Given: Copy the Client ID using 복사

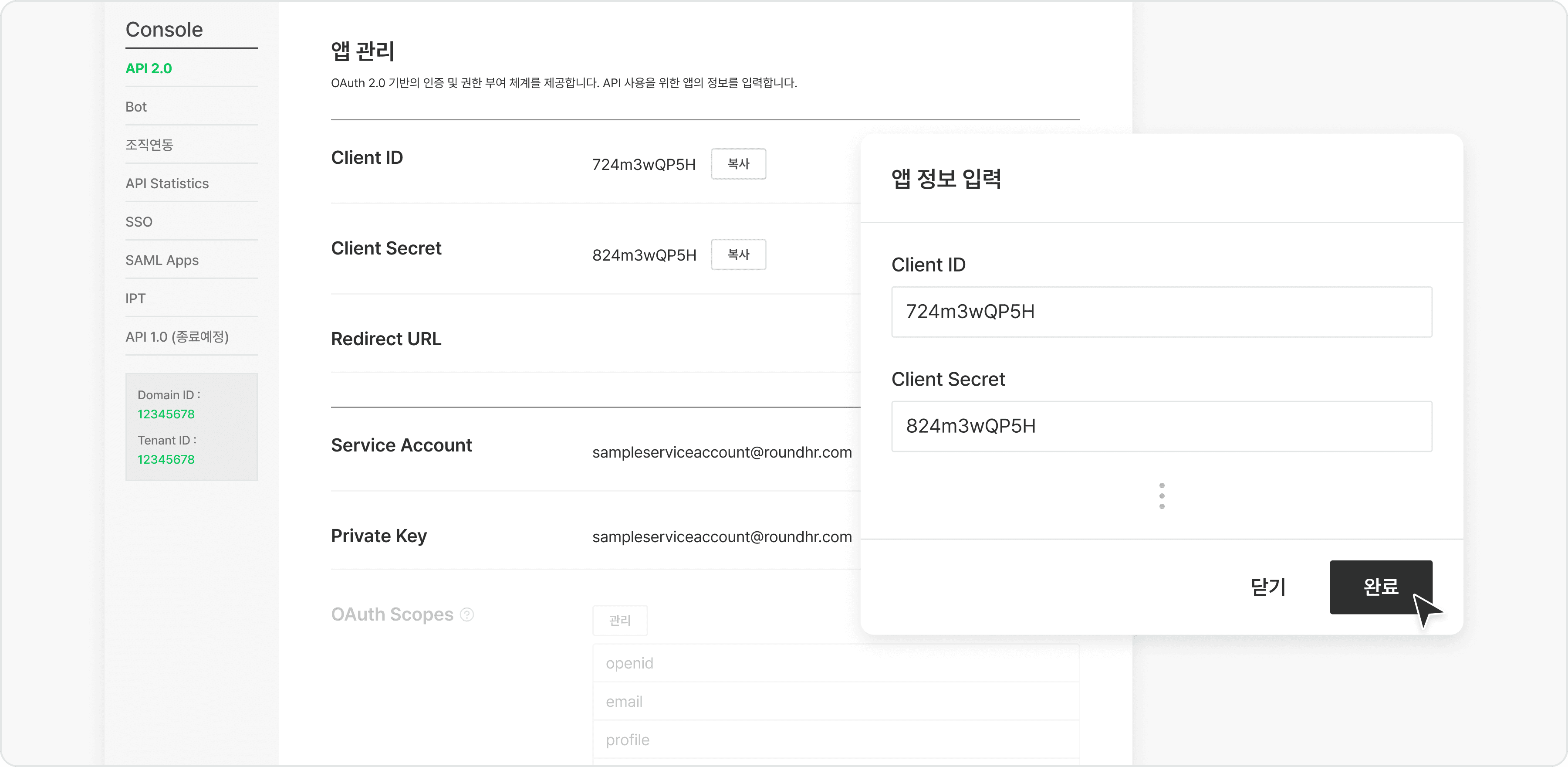Looking at the screenshot, I should (738, 163).
